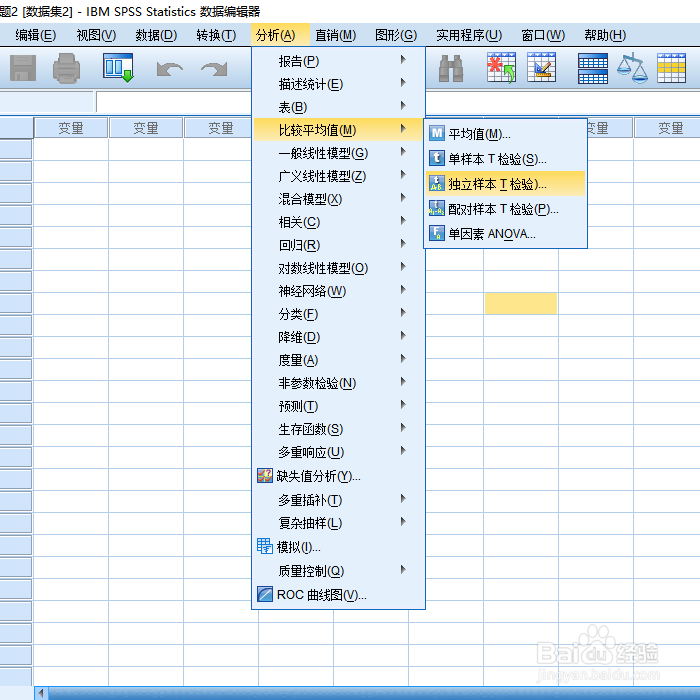Click the Find binoculars icon

click(451, 68)
